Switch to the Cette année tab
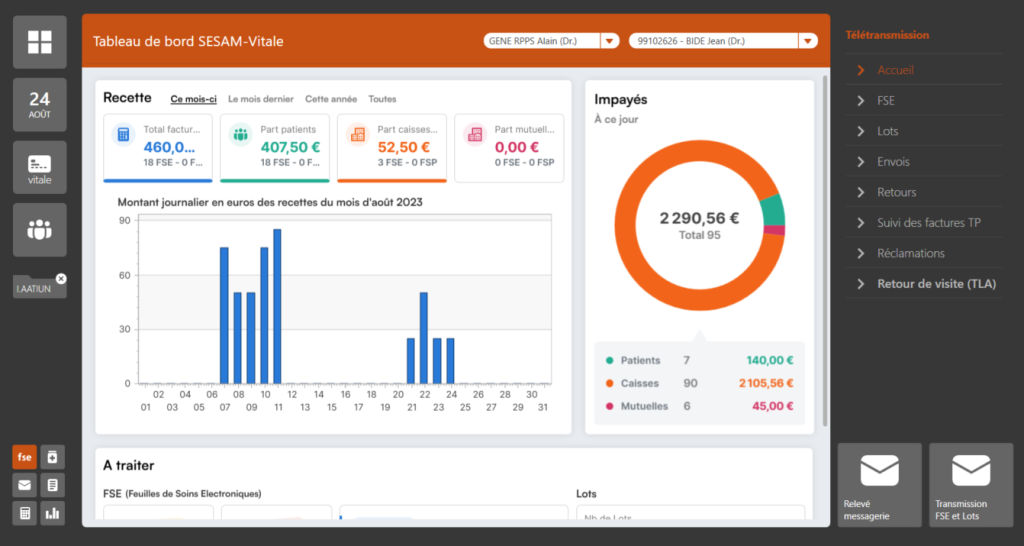 tap(331, 99)
